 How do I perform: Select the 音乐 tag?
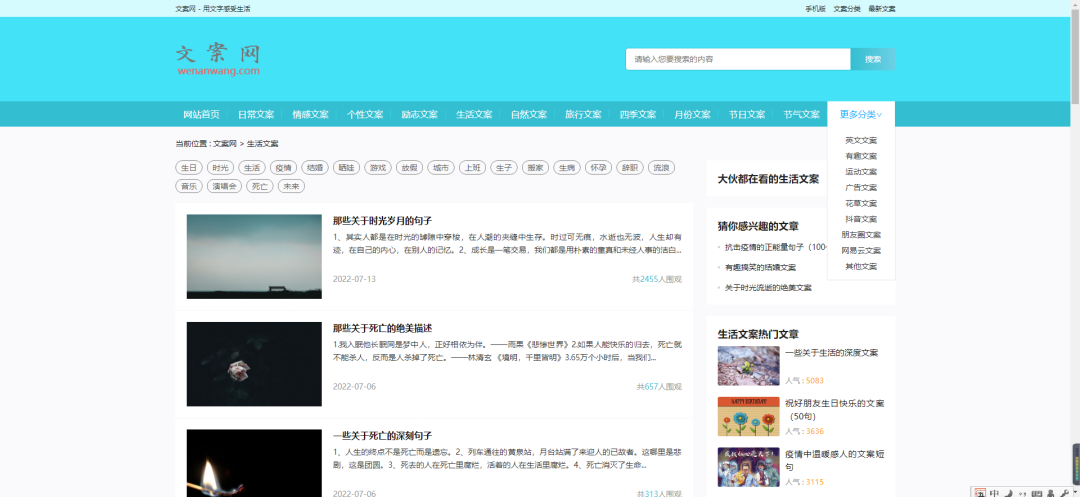point(189,186)
